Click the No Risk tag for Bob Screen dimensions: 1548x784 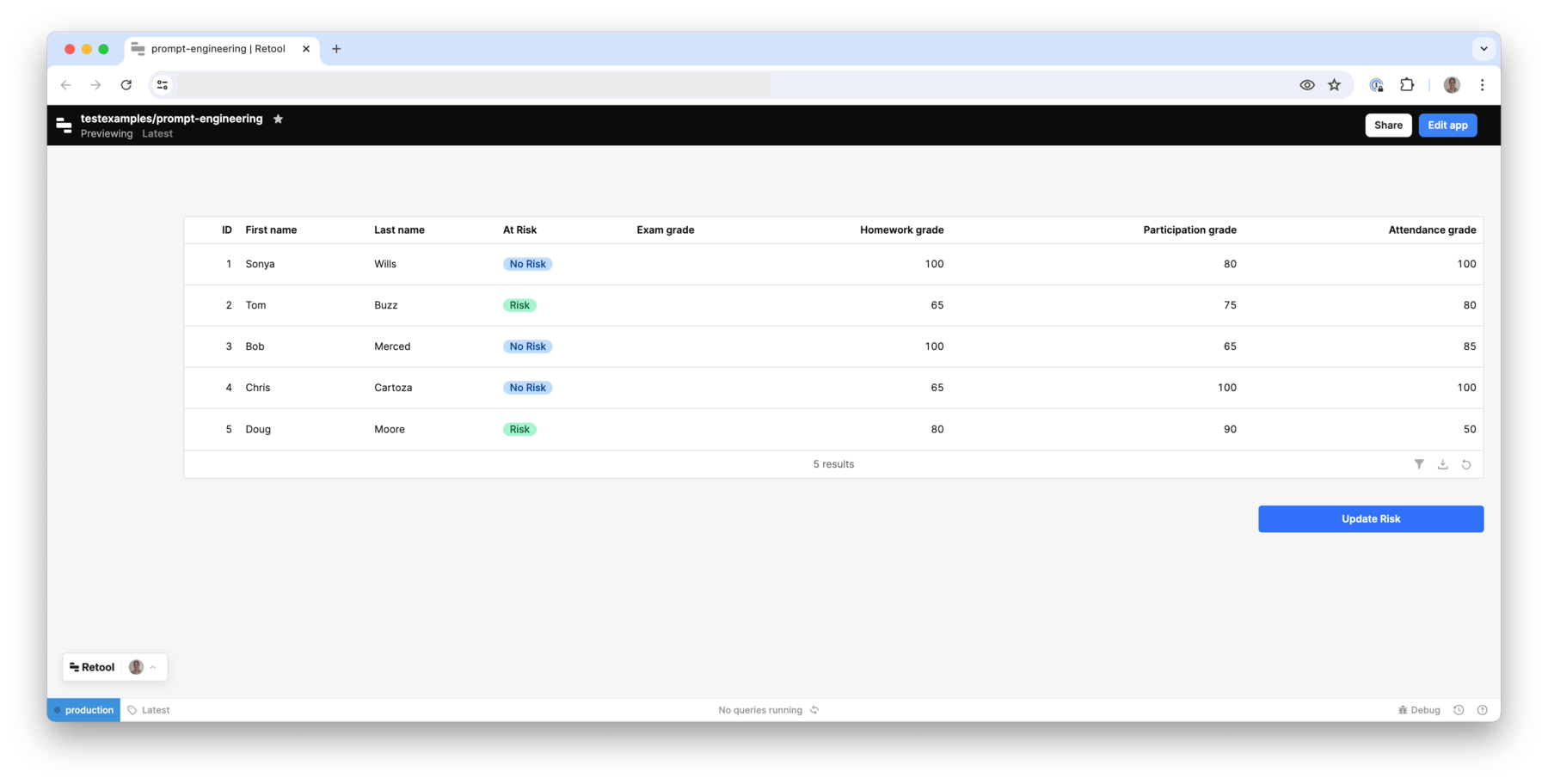pos(527,346)
